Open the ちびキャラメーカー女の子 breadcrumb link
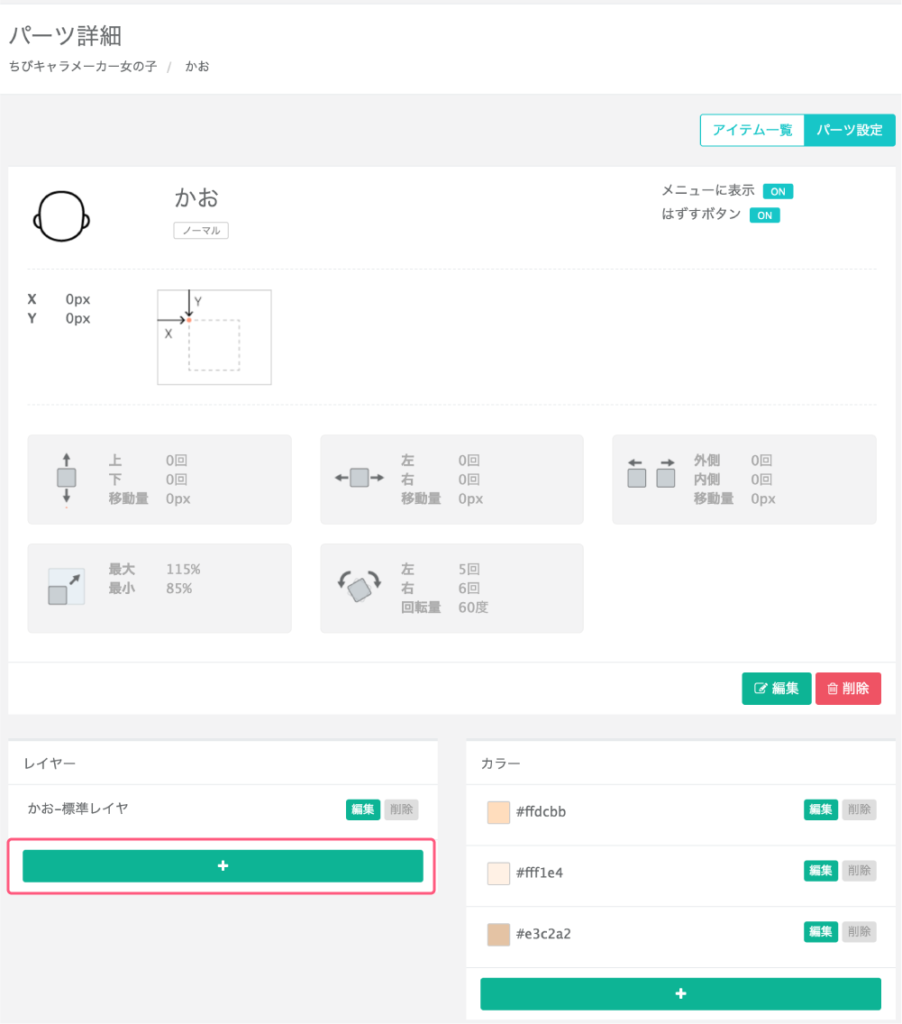 [83, 67]
